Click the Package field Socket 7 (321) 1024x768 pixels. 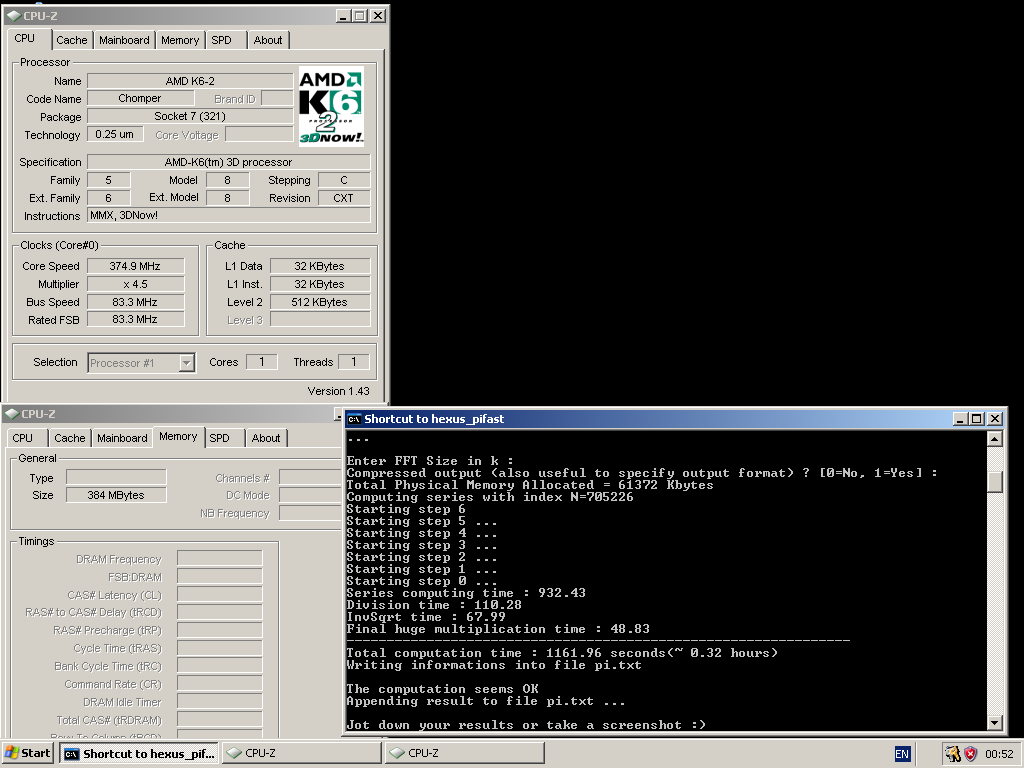[190, 116]
